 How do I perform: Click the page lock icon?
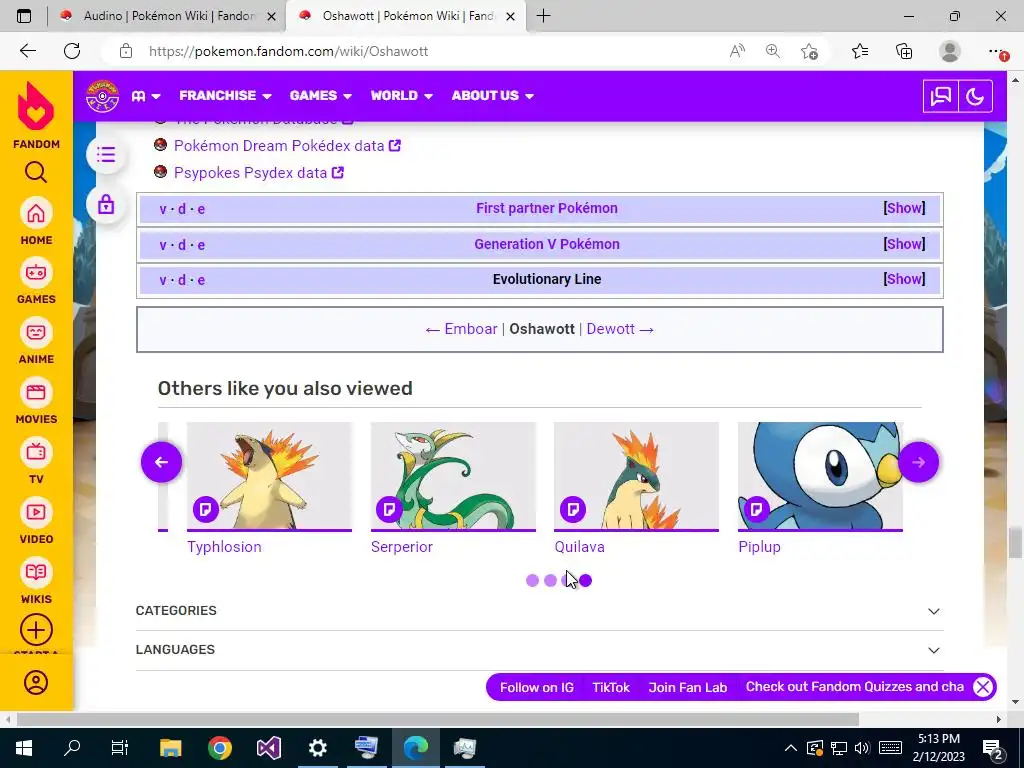106,205
